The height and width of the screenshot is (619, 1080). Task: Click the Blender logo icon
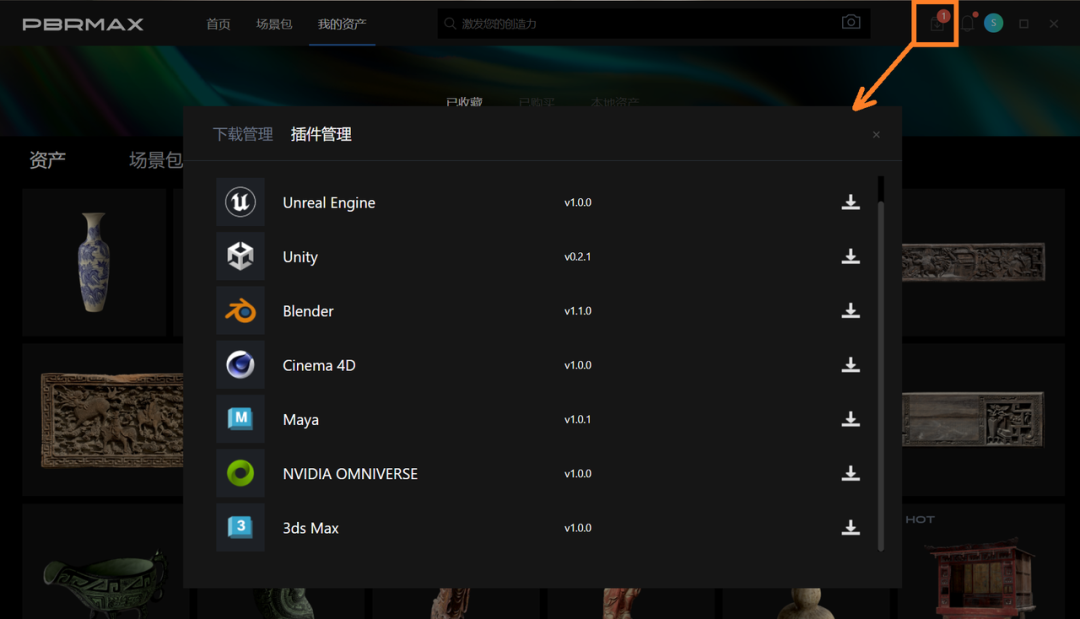tap(240, 311)
